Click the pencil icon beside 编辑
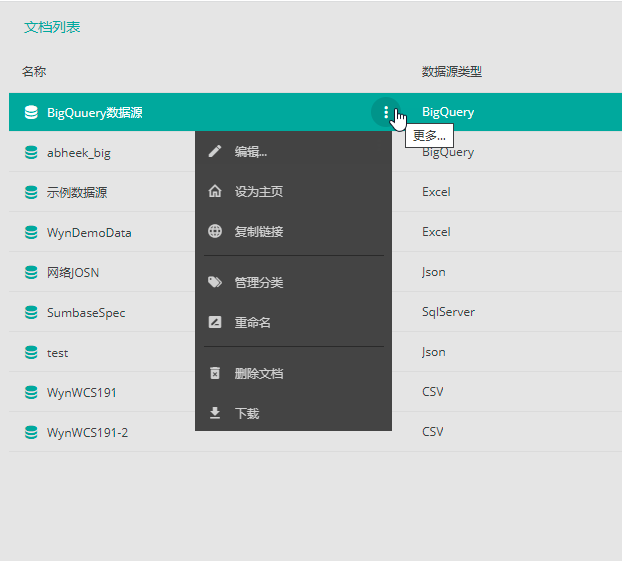Viewport: 622px width, 561px height. (215, 151)
